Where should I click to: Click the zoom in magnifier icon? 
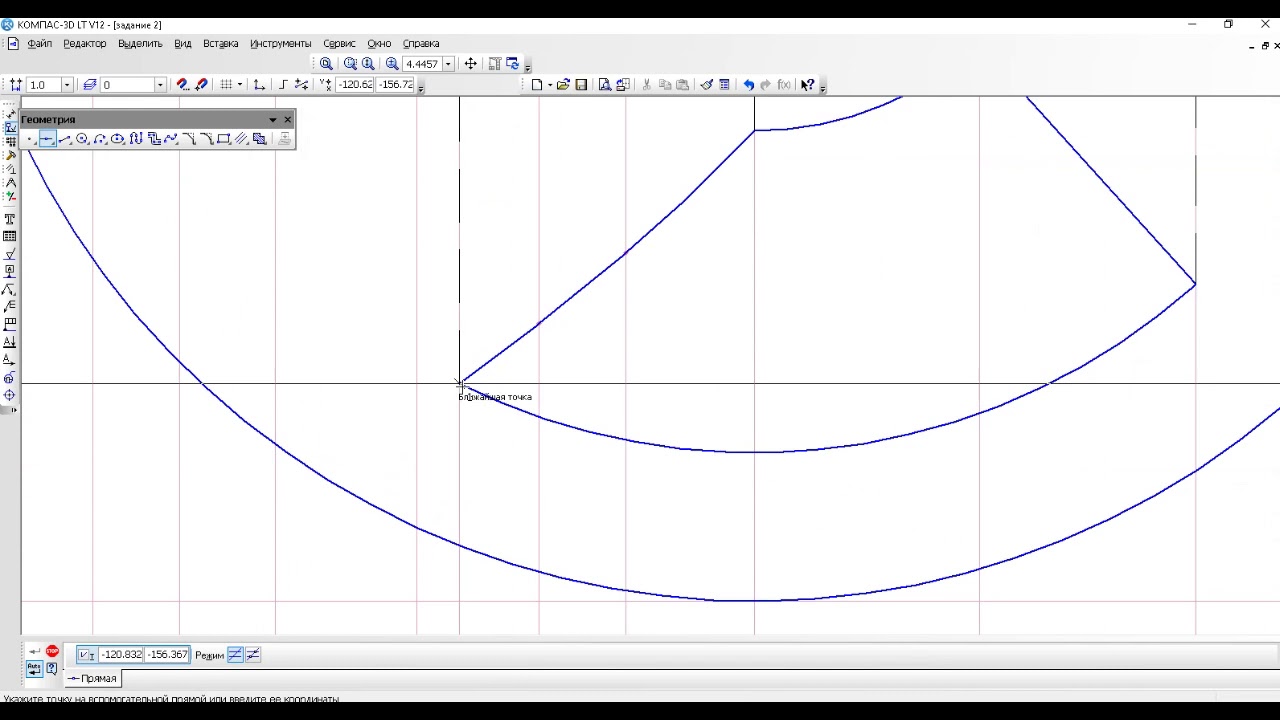(392, 64)
